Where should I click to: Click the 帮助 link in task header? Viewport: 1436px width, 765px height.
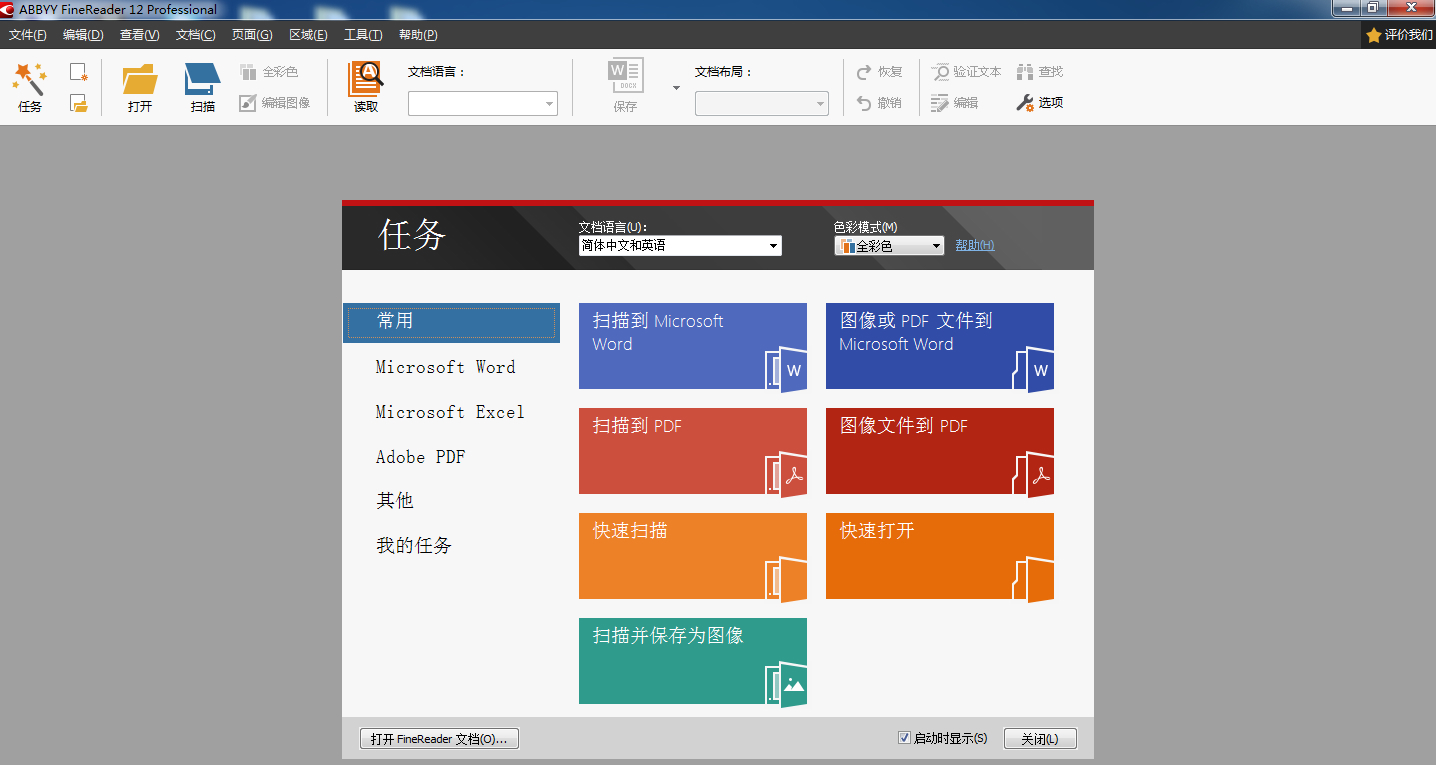[975, 245]
